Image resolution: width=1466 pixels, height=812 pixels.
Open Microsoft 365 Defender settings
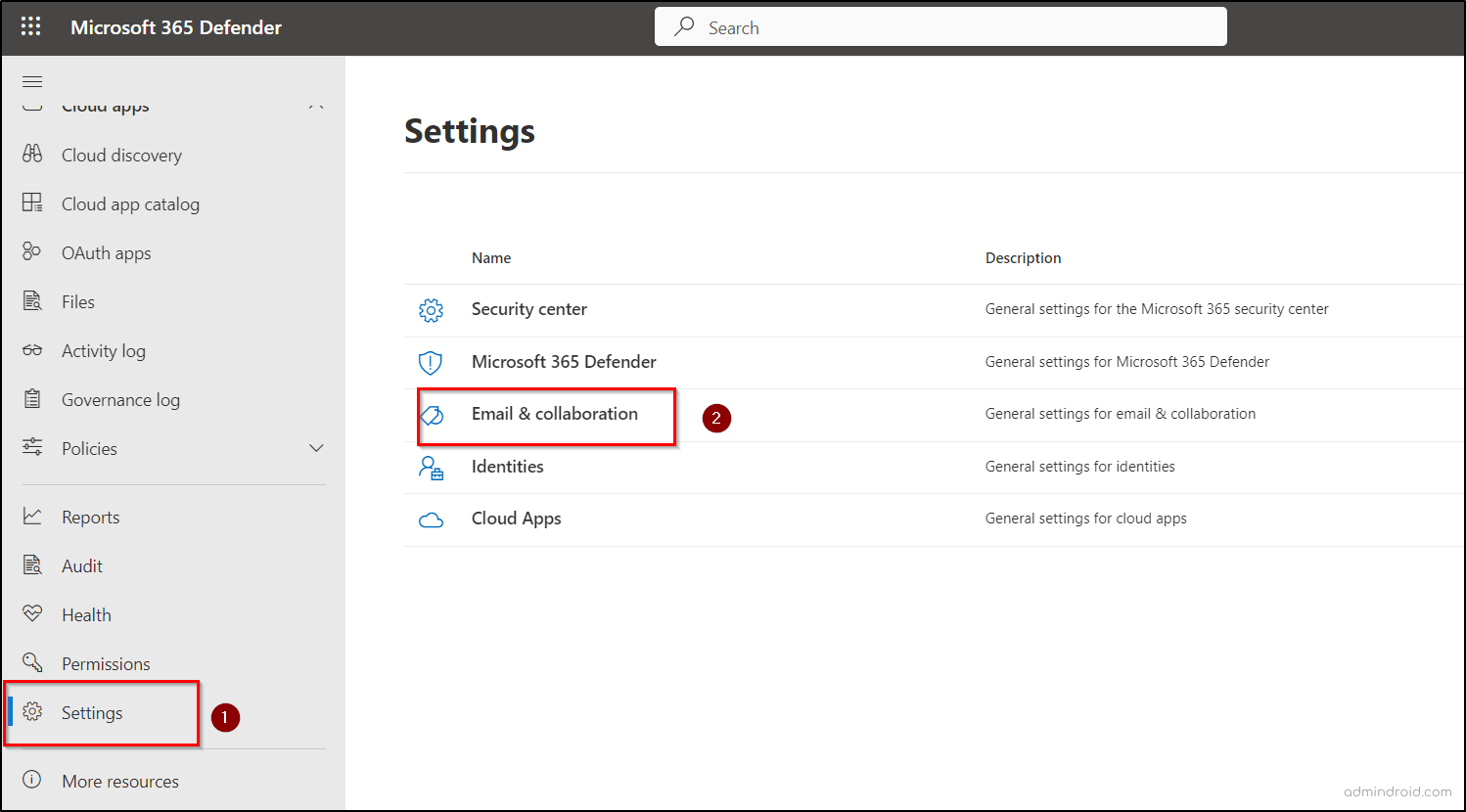click(564, 362)
